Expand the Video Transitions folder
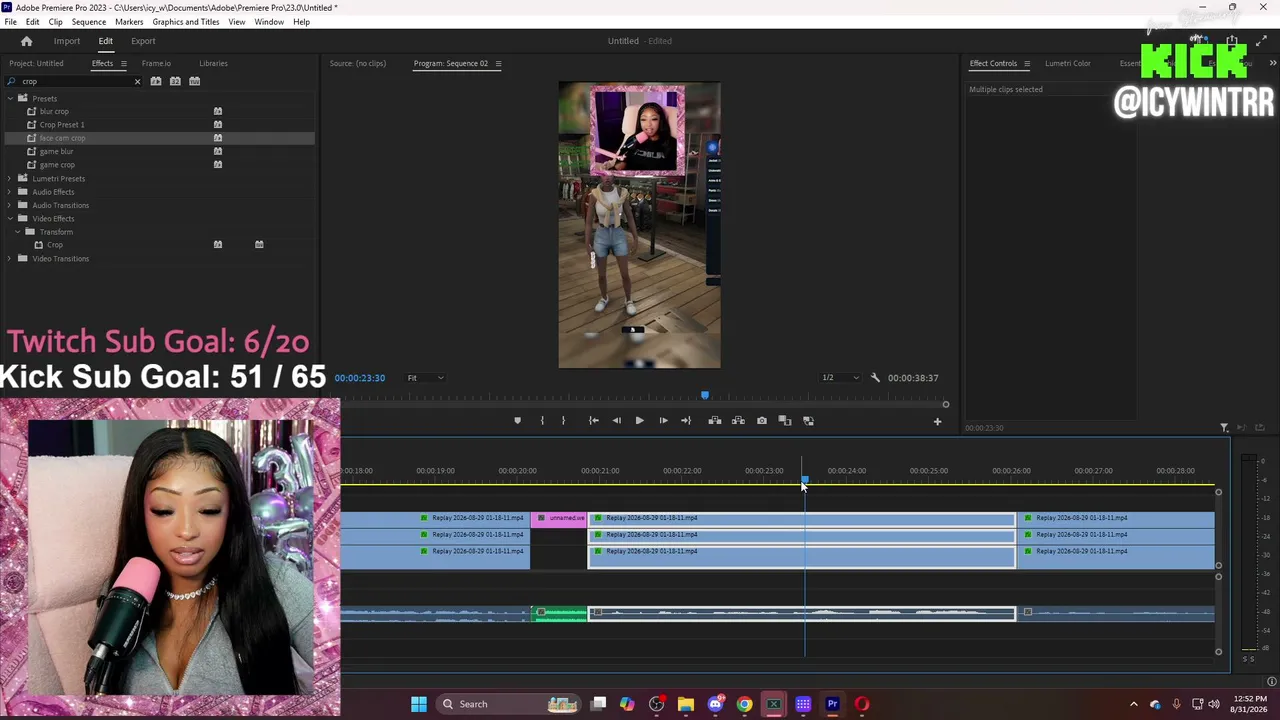The height and width of the screenshot is (720, 1280). (10, 259)
